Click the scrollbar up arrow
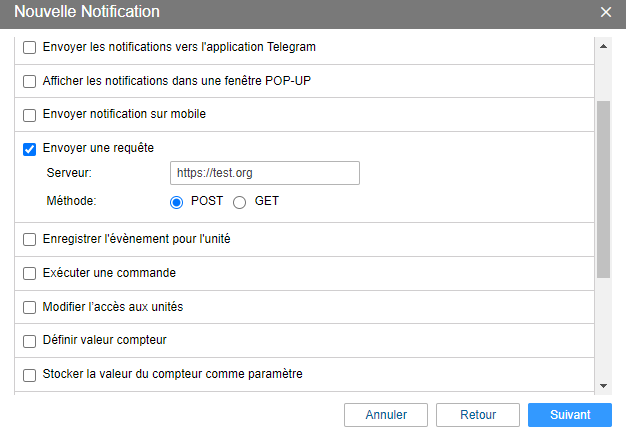 603,45
